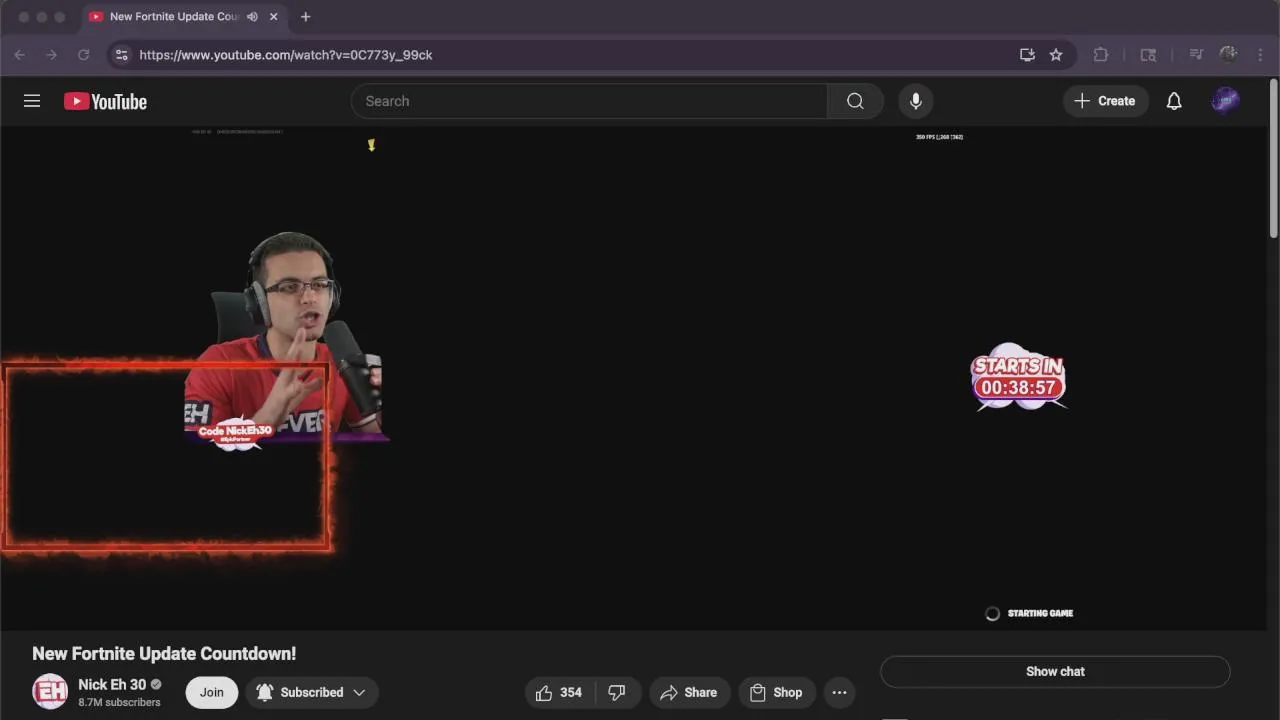Open the YouTube account avatar menu
The image size is (1280, 720).
coord(1225,101)
